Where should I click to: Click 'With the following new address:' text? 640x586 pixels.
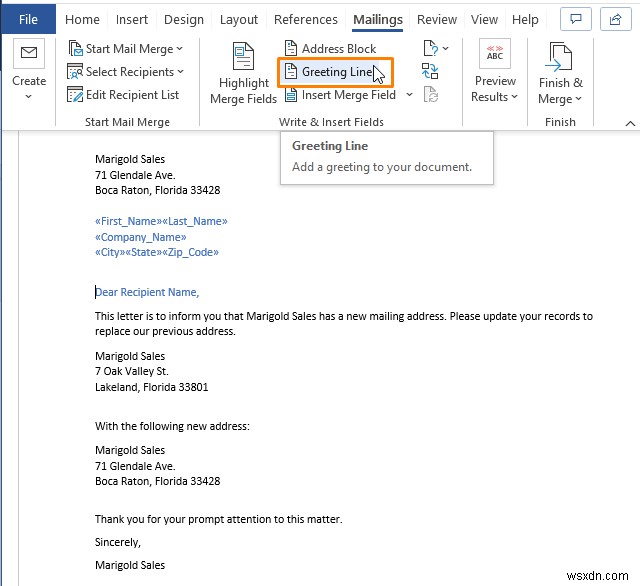click(x=172, y=426)
